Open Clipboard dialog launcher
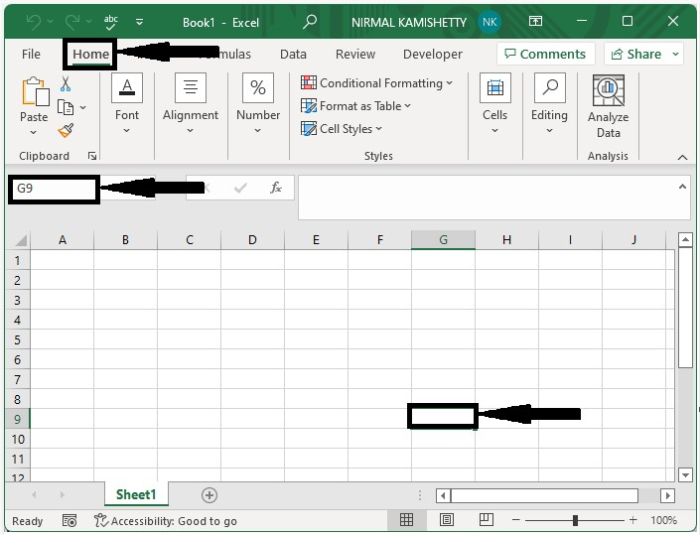700x535 pixels. (x=92, y=156)
